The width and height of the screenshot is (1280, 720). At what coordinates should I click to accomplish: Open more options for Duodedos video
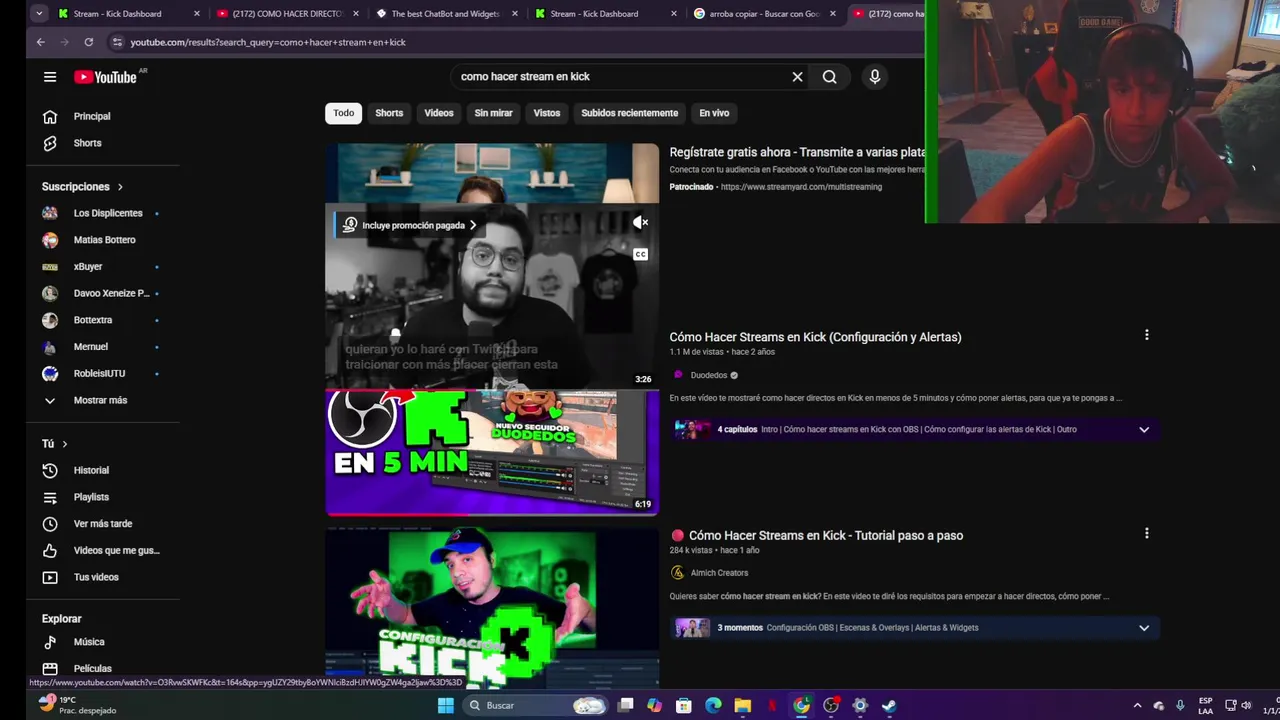(x=1146, y=335)
